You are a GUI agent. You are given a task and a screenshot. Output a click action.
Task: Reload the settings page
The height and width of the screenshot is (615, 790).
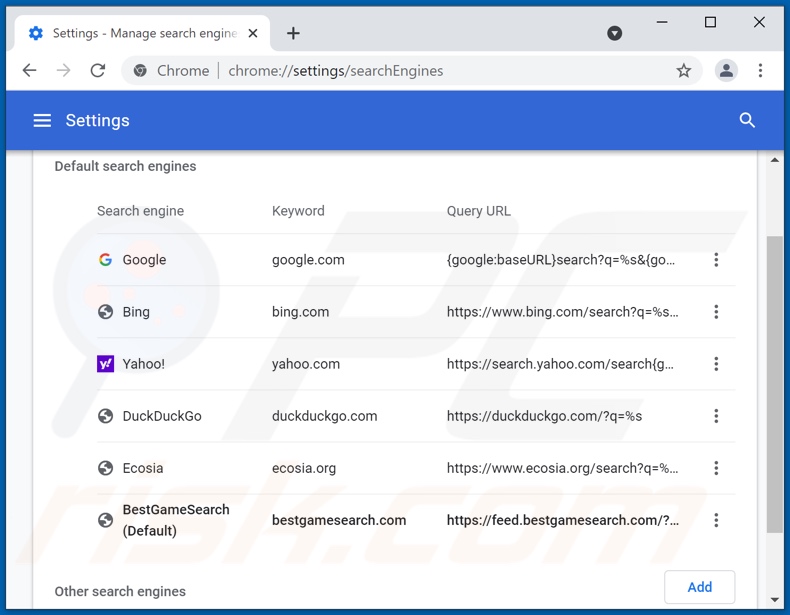click(98, 71)
